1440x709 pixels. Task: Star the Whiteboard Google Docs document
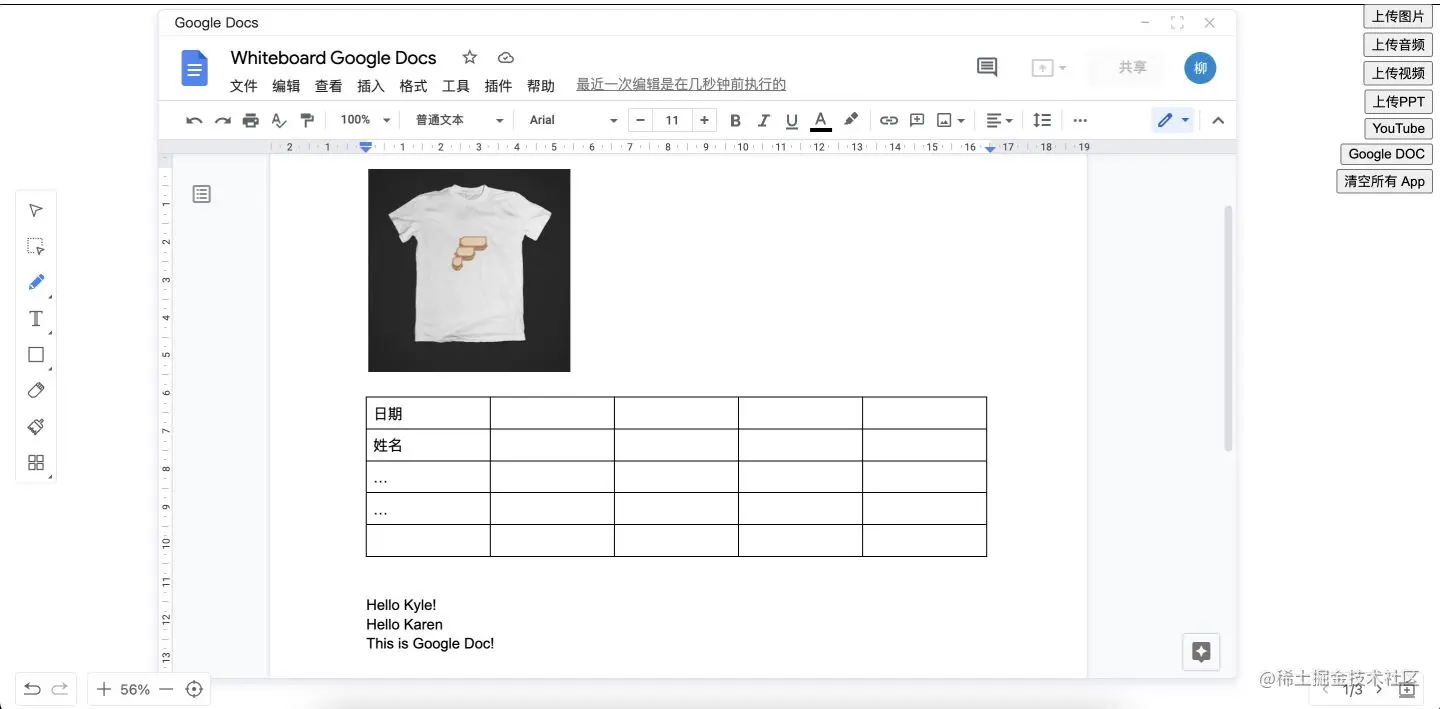(470, 58)
